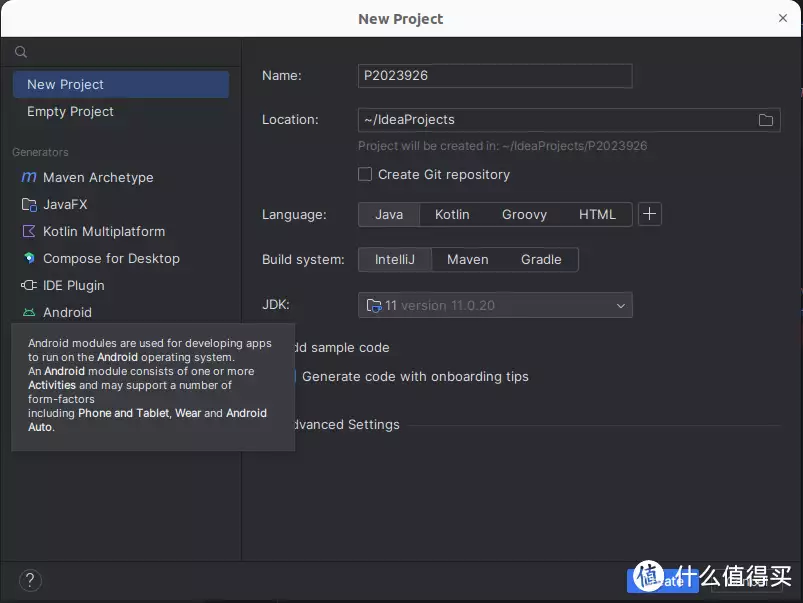This screenshot has width=803, height=603.
Task: Click the IDE Plugin entry
Action: click(x=121, y=285)
